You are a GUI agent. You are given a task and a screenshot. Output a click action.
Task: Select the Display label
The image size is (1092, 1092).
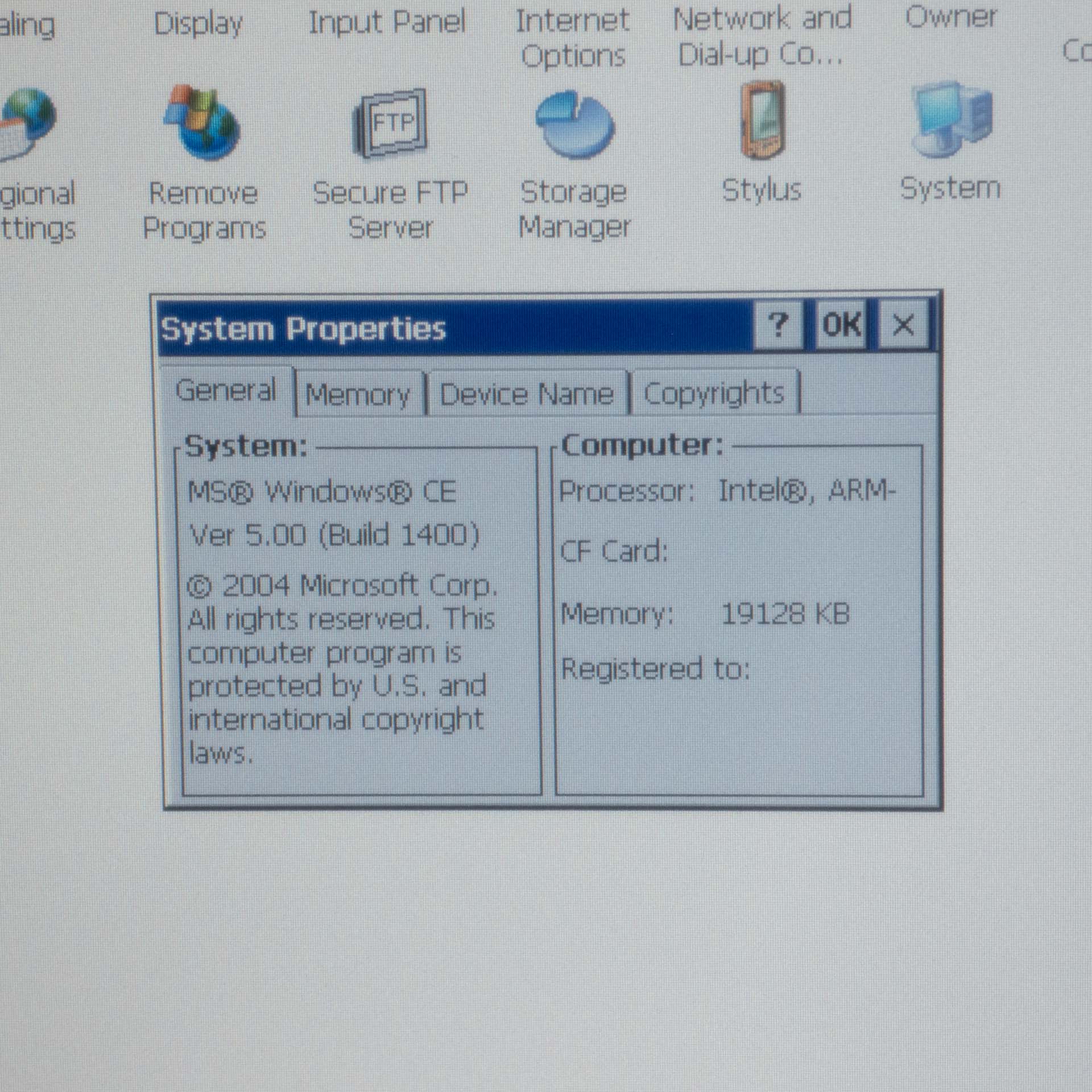point(198,24)
